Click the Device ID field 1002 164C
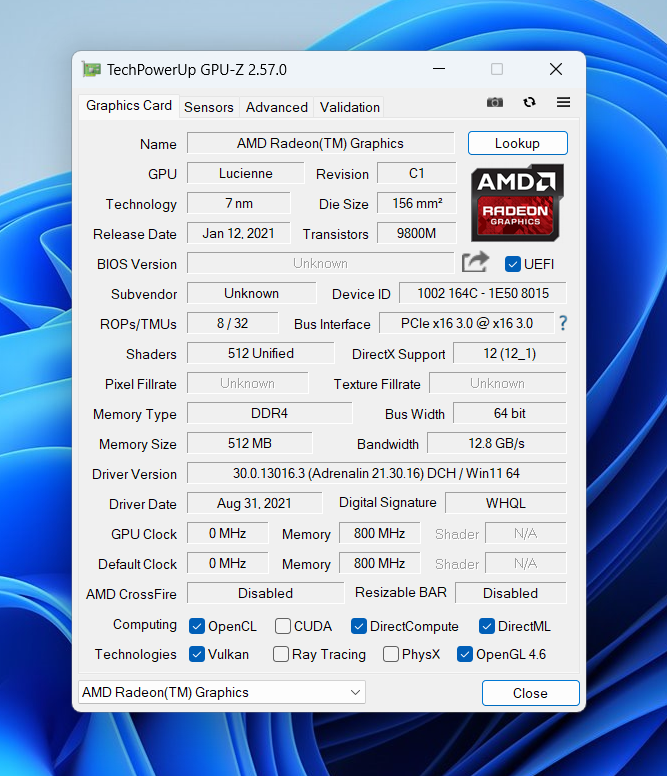This screenshot has height=776, width=667. pyautogui.click(x=483, y=293)
